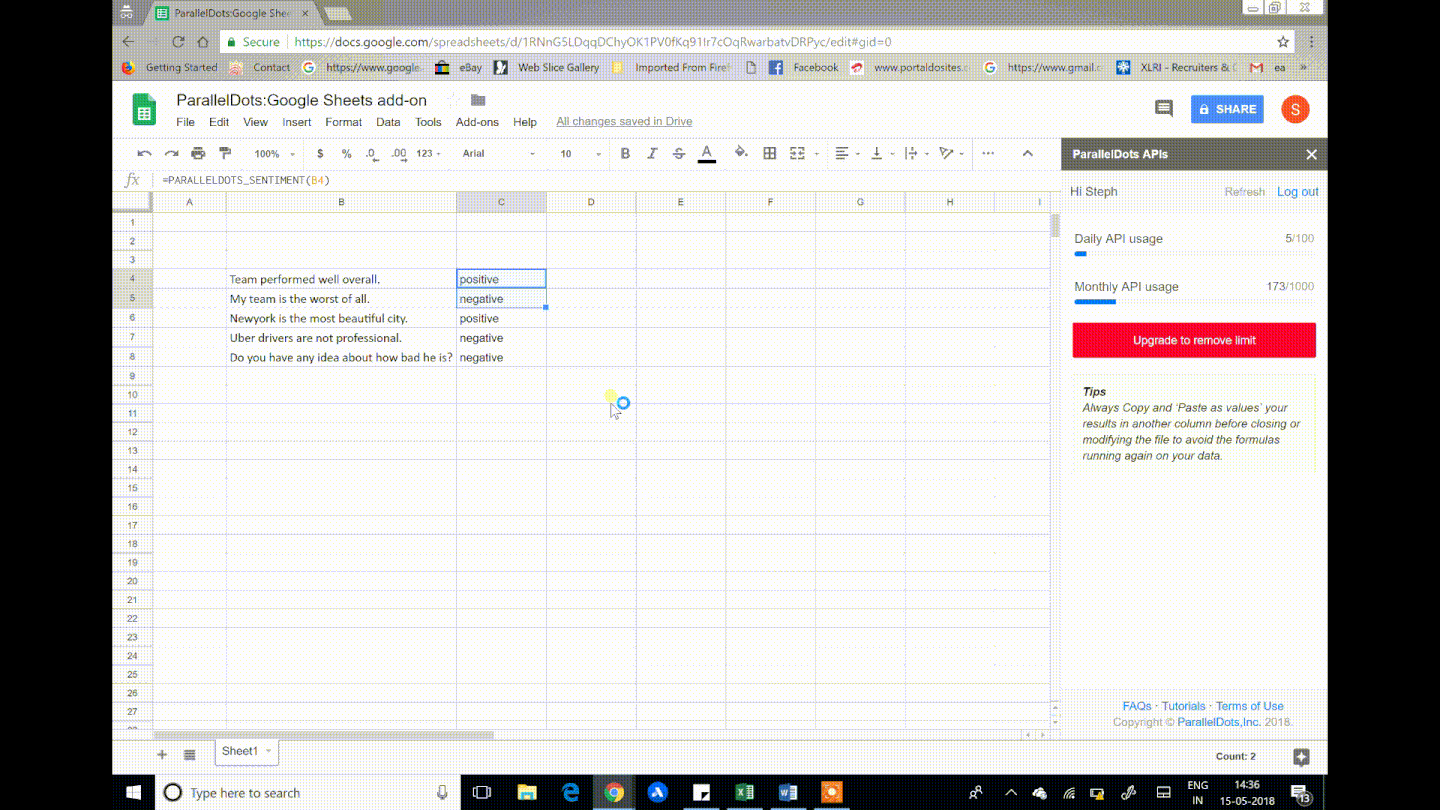Open the File menu
Viewport: 1440px width, 810px height.
[x=185, y=122]
